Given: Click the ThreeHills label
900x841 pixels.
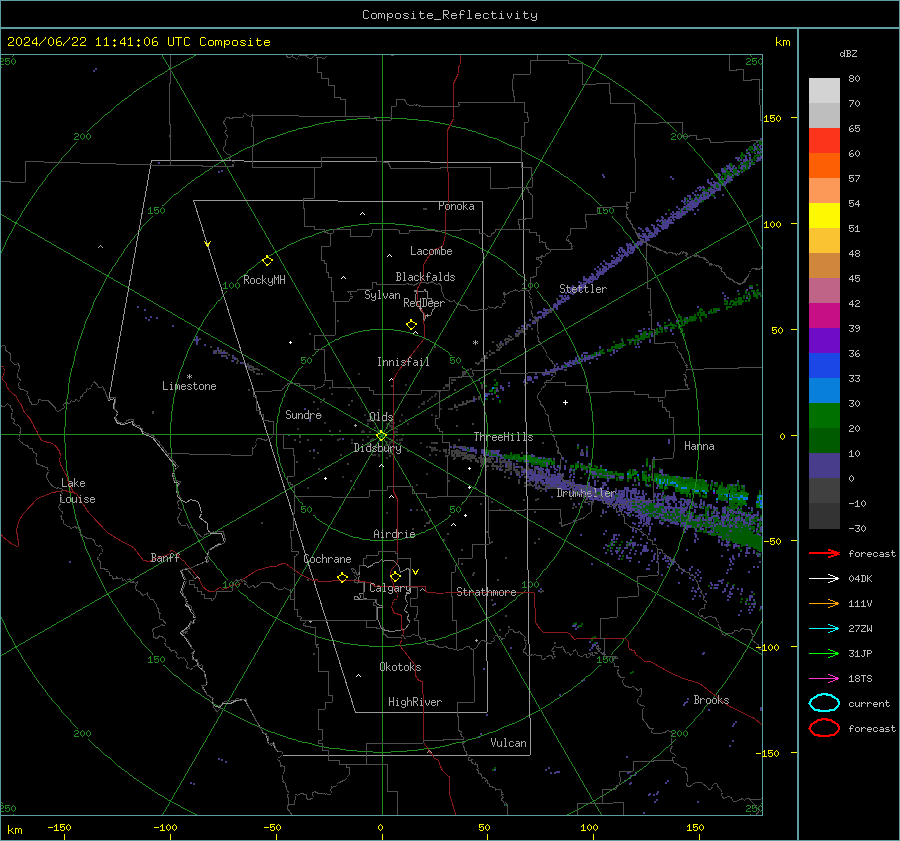Looking at the screenshot, I should coord(503,437).
